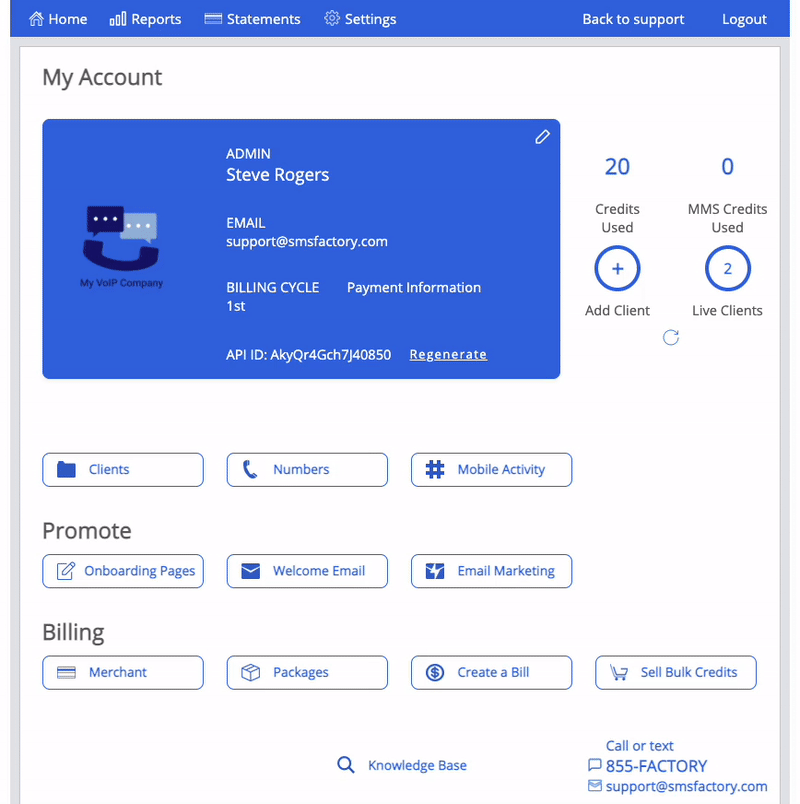The width and height of the screenshot is (800, 804).
Task: Log out using the Logout link
Action: pos(744,19)
